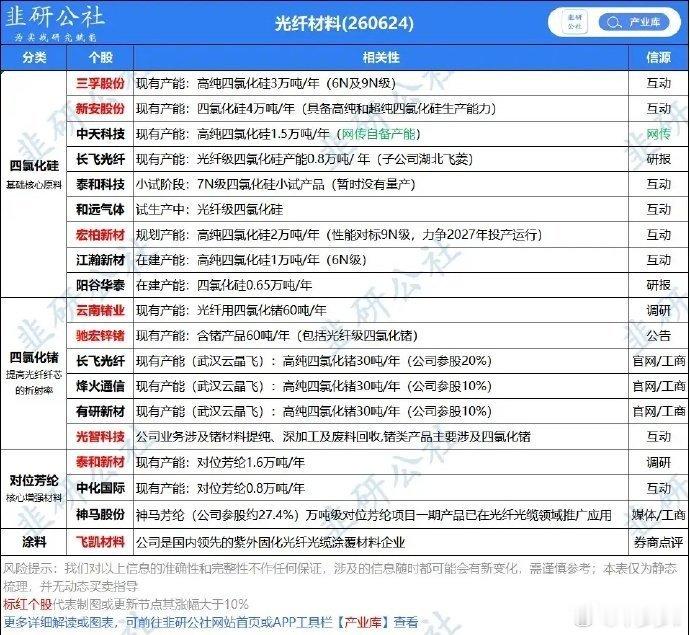690x635 pixels.
Task: Click the 风险提示 disclaimer text
Action: [x=340, y=577]
